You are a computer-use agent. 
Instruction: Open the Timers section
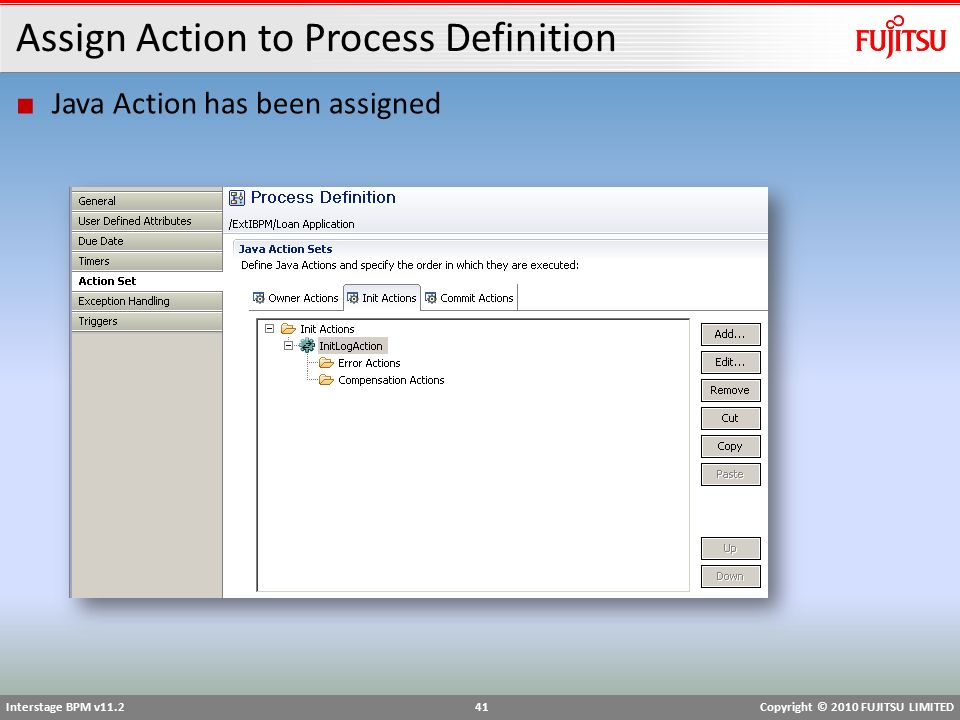click(147, 261)
